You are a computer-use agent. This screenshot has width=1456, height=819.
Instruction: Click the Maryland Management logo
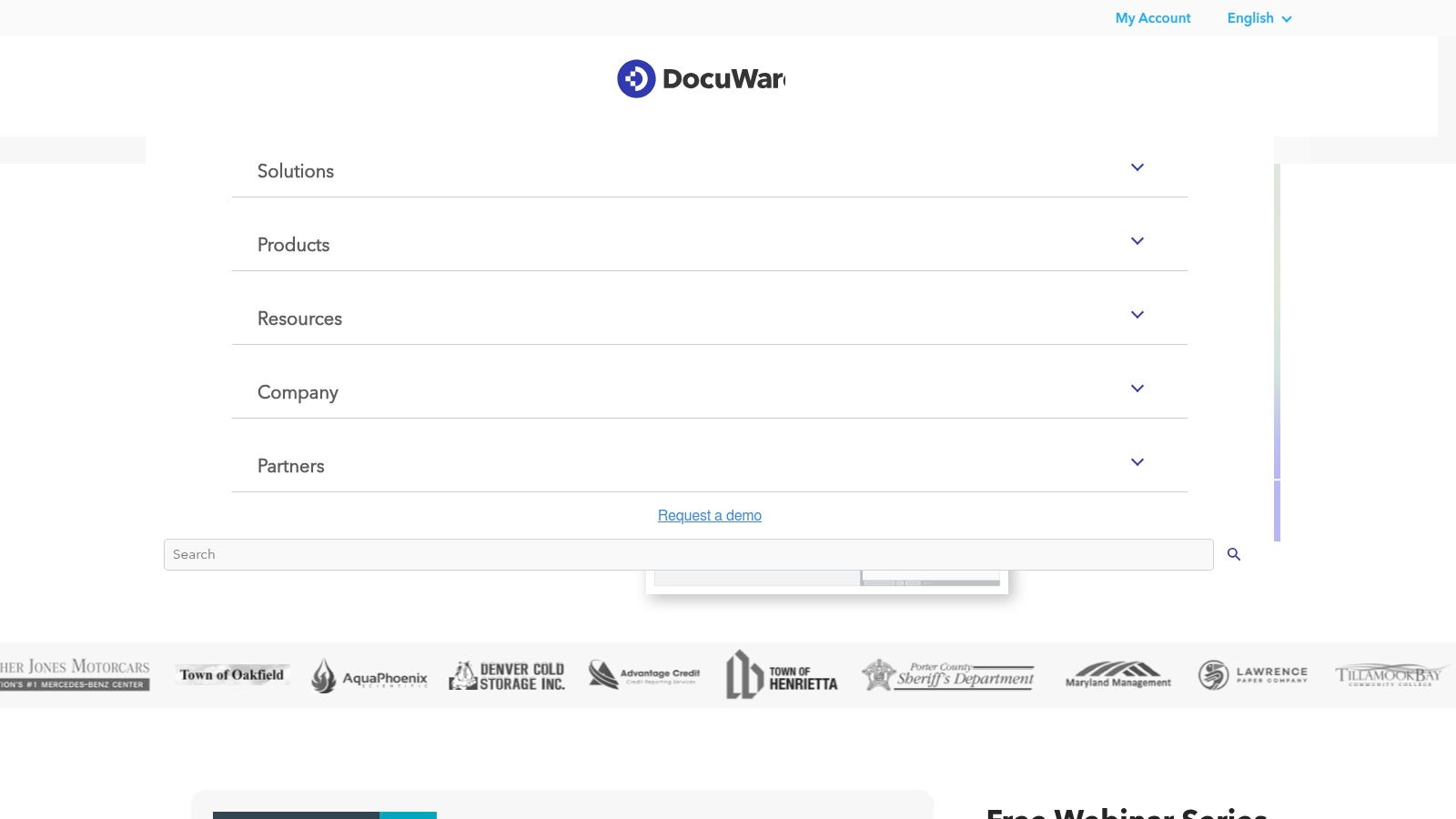click(x=1117, y=674)
